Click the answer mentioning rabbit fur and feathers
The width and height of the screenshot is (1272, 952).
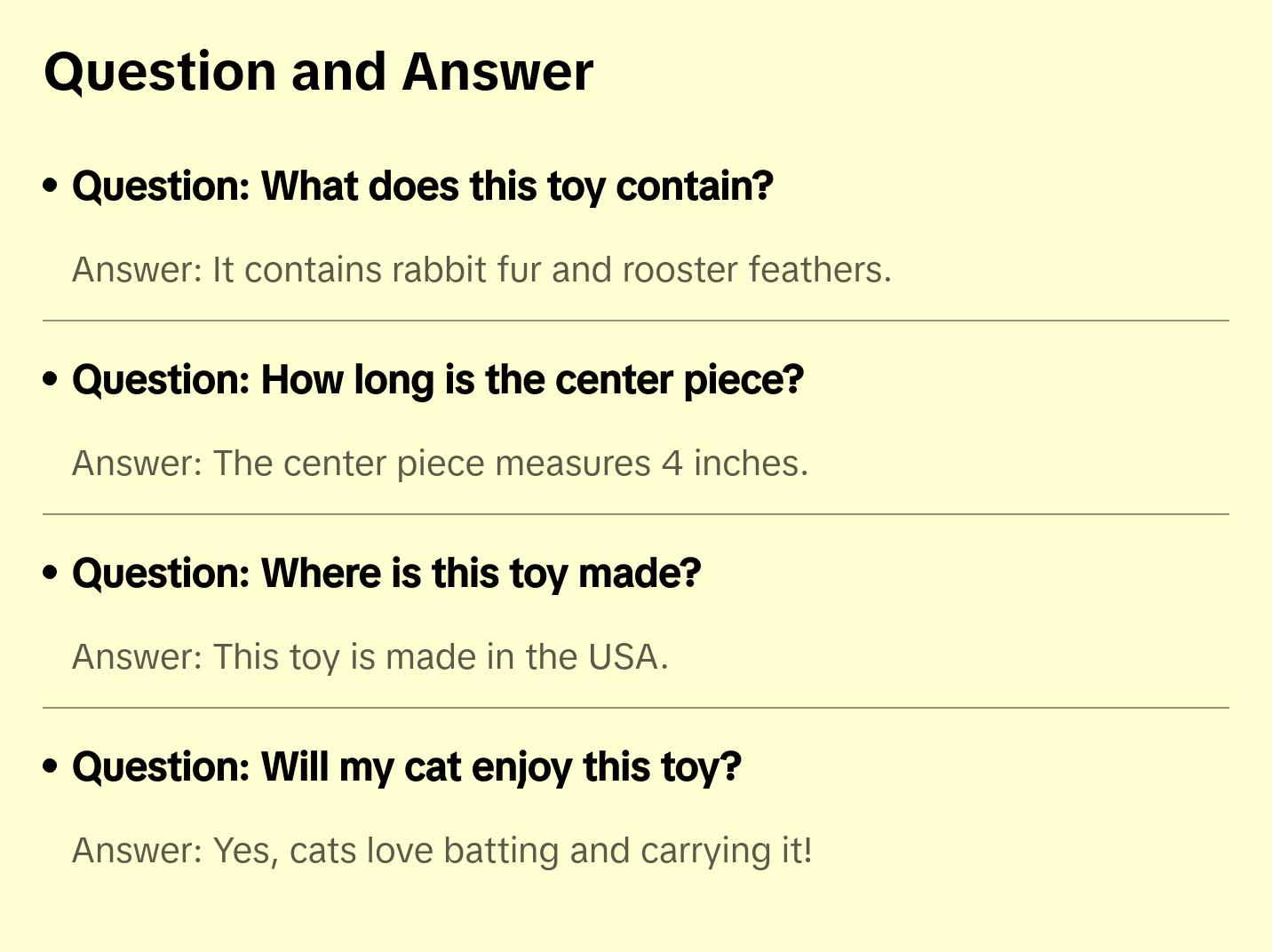[x=481, y=270]
